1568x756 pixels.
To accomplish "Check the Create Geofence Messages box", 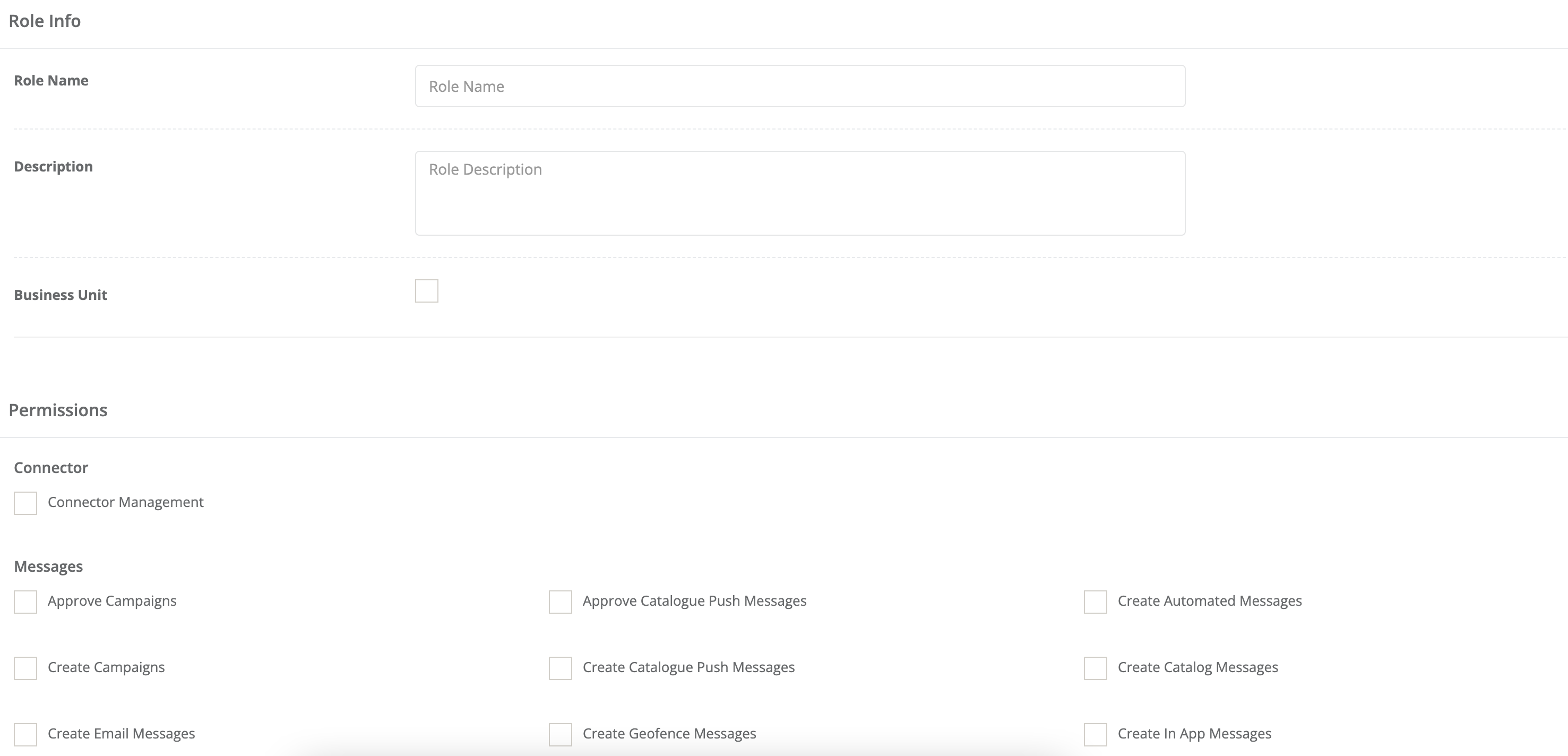I will click(560, 734).
